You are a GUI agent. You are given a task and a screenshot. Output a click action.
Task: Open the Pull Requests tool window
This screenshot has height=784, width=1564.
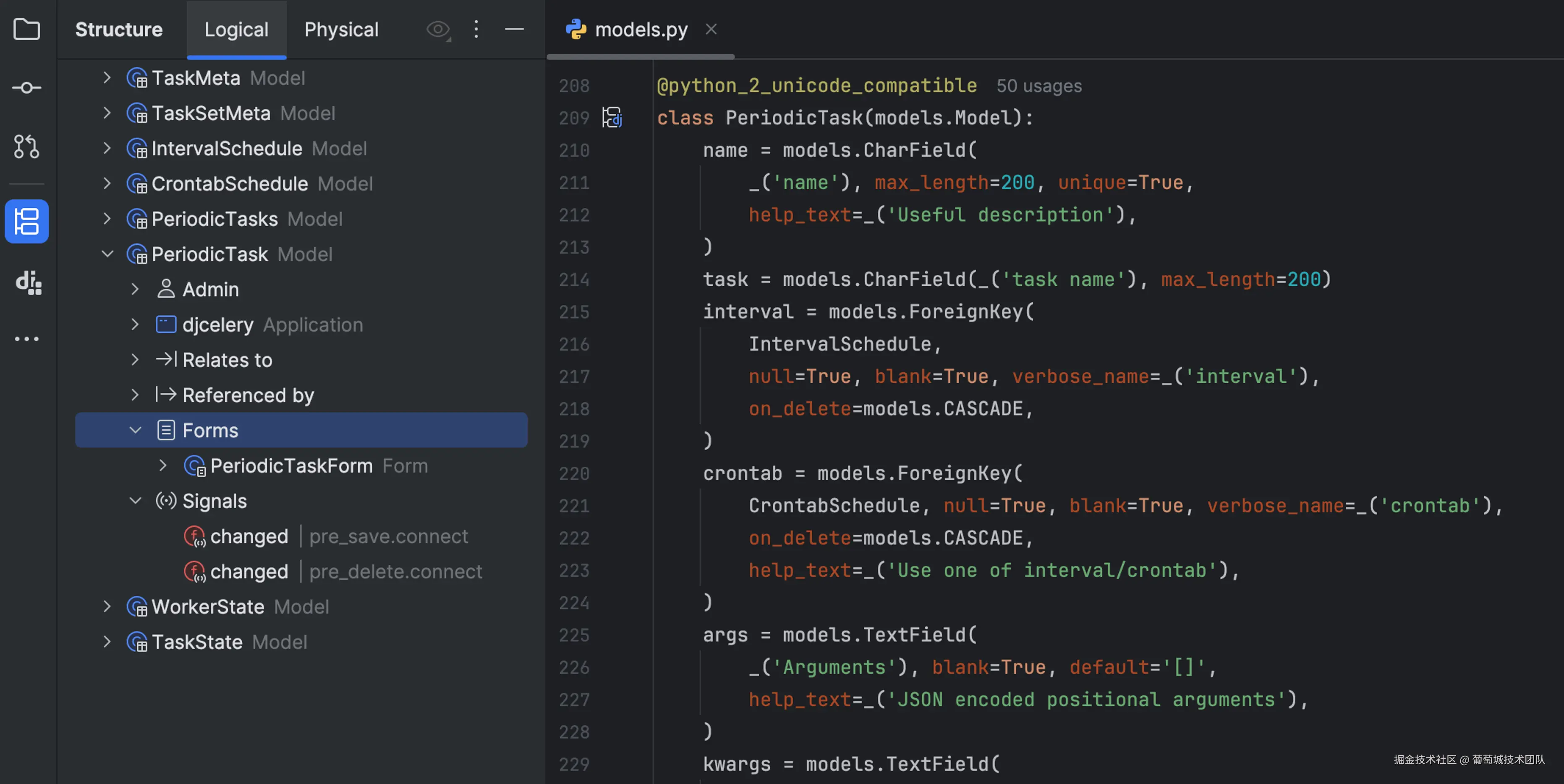coord(27,146)
